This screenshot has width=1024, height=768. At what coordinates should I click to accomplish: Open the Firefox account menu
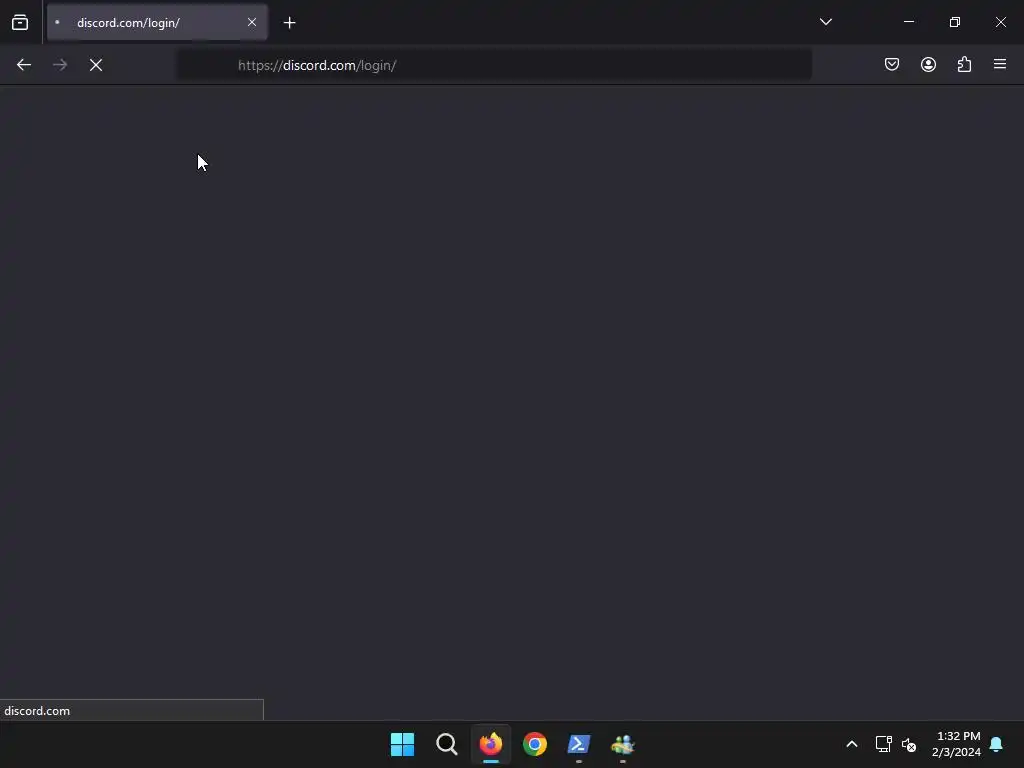pyautogui.click(x=928, y=64)
